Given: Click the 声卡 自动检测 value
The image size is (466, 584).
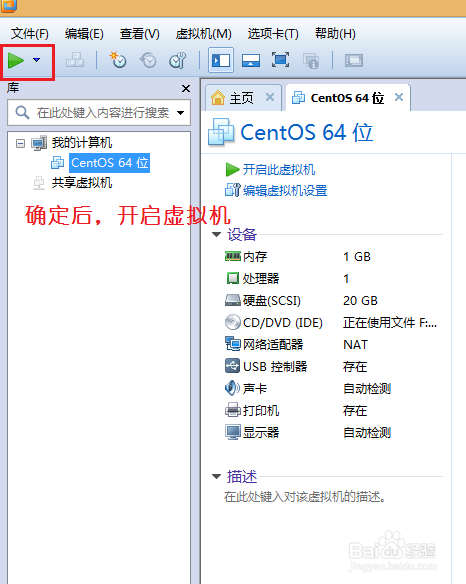Looking at the screenshot, I should tap(367, 389).
